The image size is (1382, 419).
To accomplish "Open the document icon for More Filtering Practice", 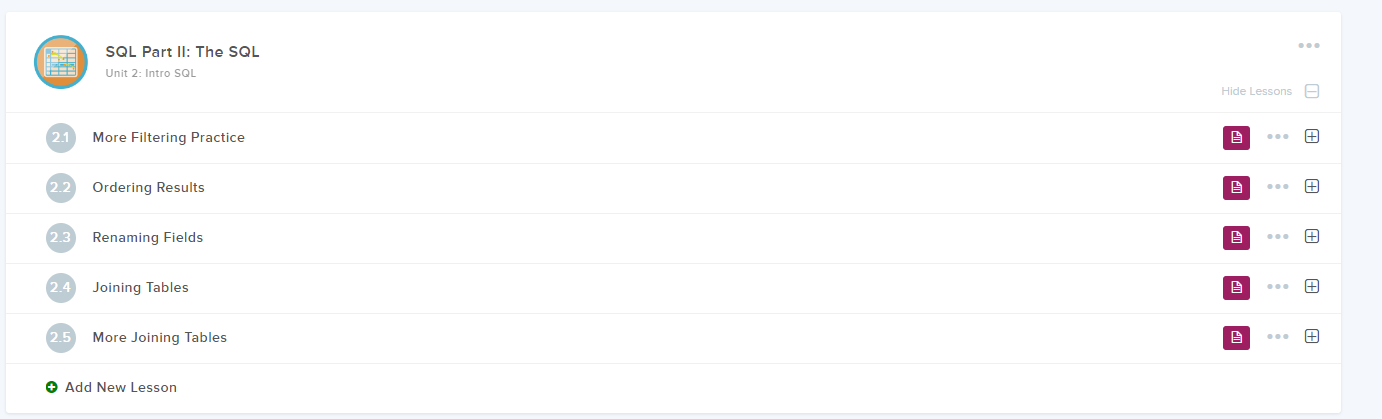I will click(1236, 138).
